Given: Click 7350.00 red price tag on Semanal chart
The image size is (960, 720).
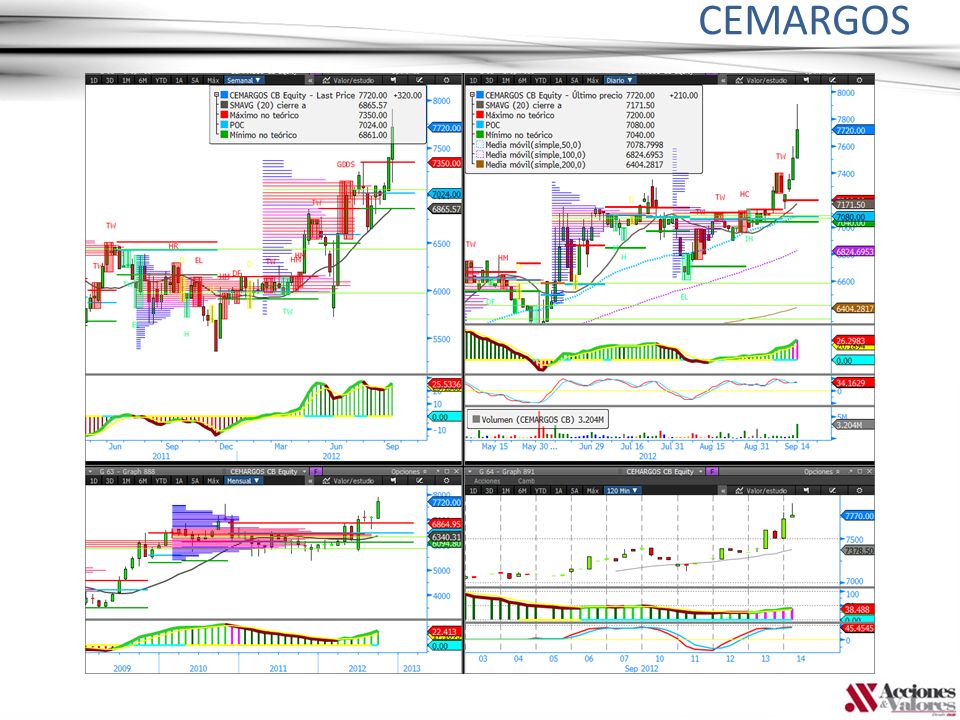Looking at the screenshot, I should (446, 163).
